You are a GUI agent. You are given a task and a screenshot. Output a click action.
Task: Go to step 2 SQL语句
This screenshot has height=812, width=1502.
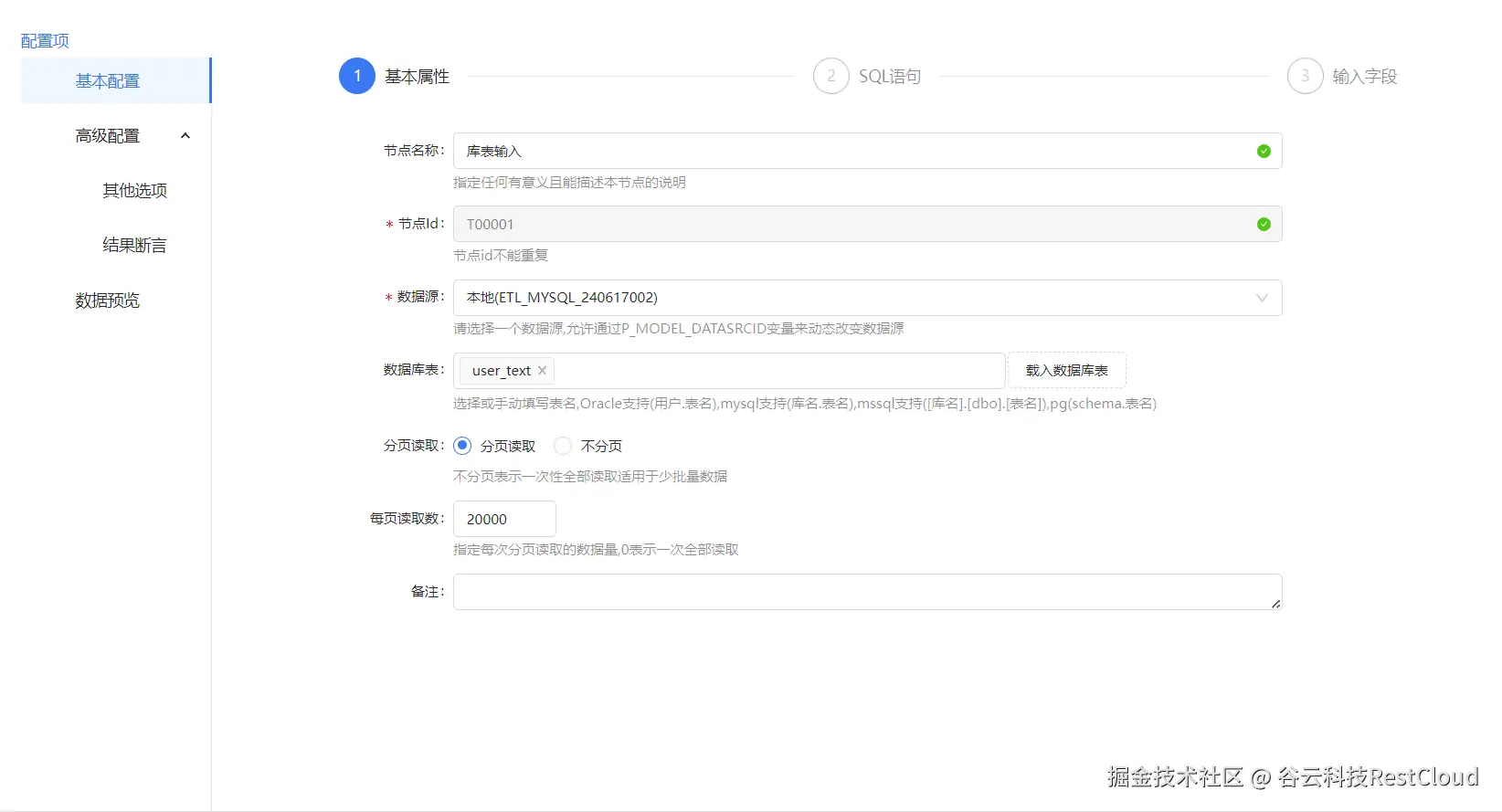pos(831,76)
